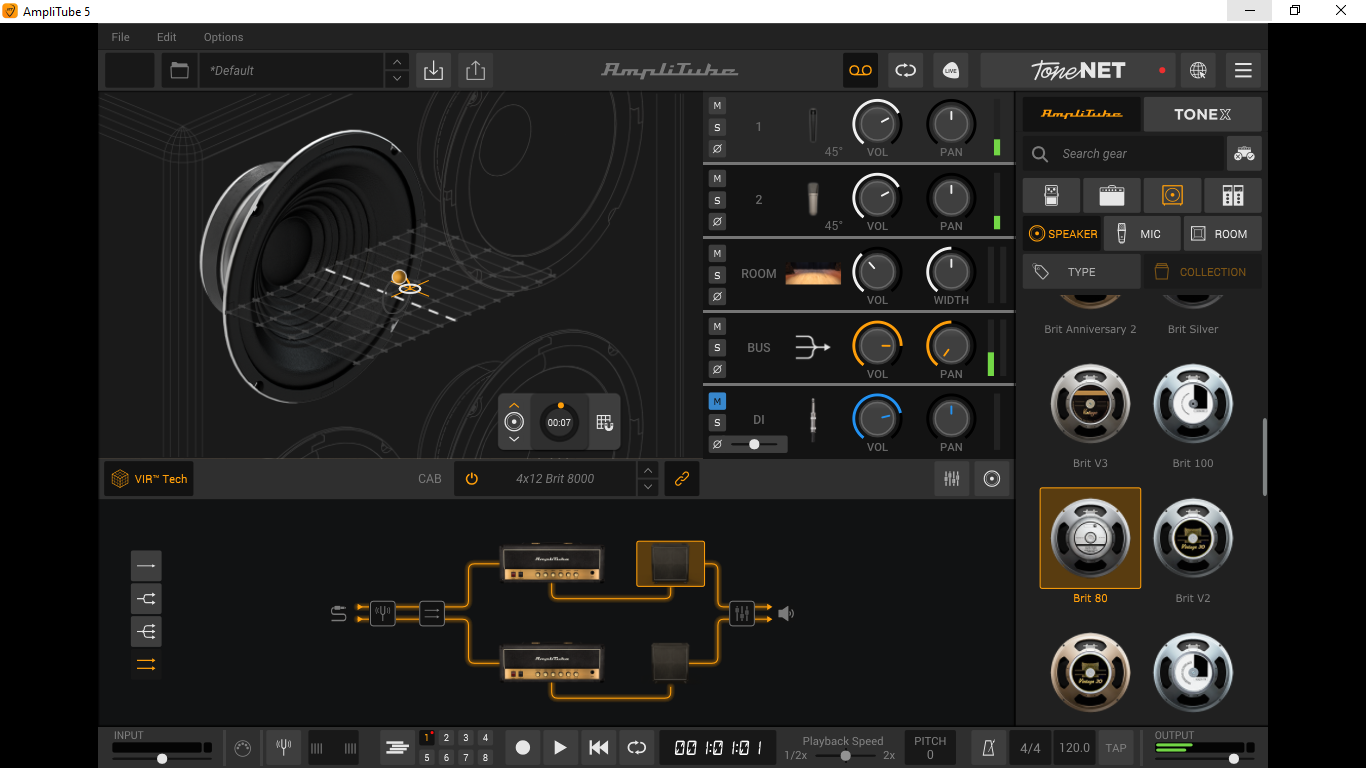Image resolution: width=1366 pixels, height=768 pixels.
Task: Switch to the ROOM tab
Action: pos(1222,234)
